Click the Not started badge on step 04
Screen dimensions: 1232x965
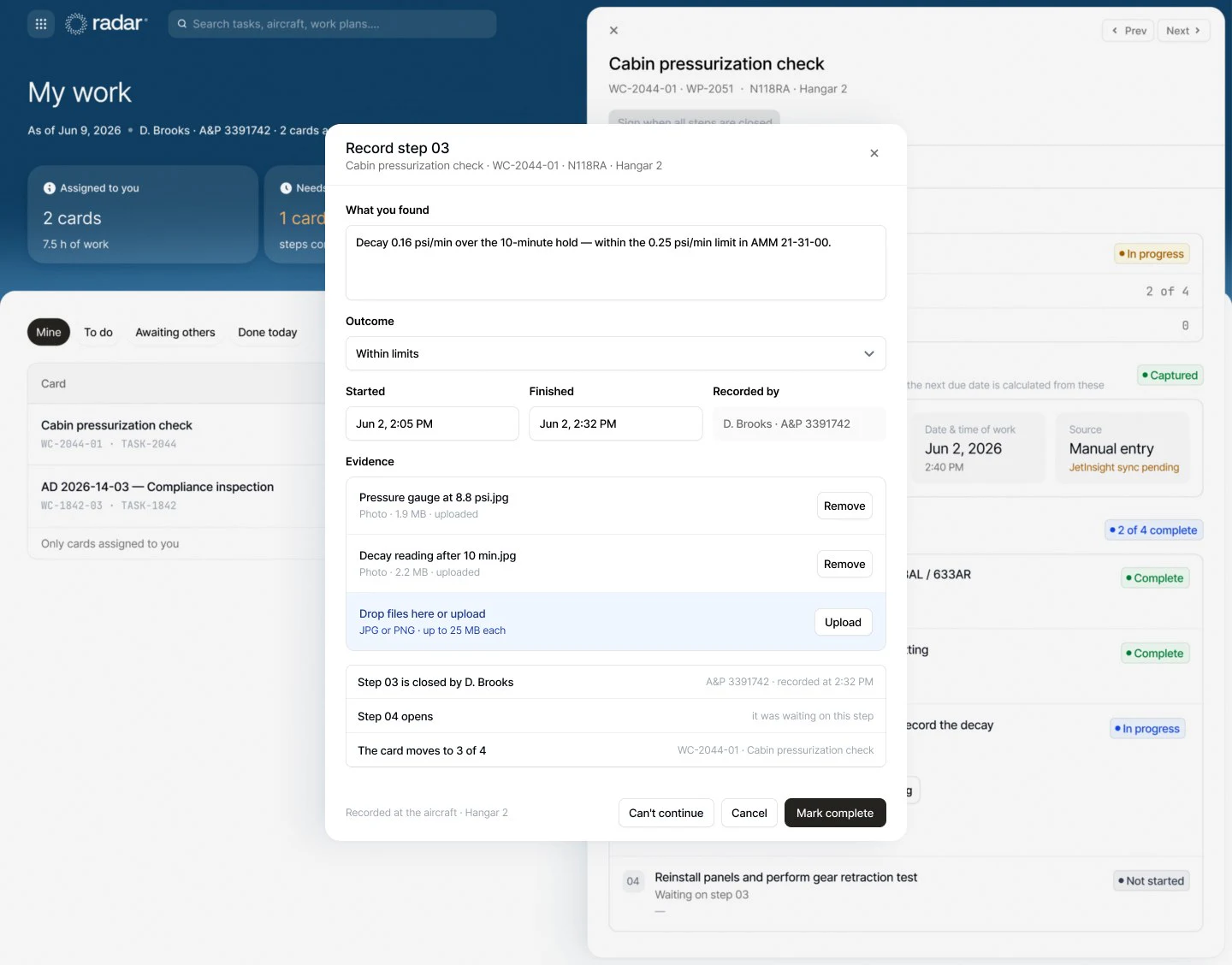click(1152, 880)
